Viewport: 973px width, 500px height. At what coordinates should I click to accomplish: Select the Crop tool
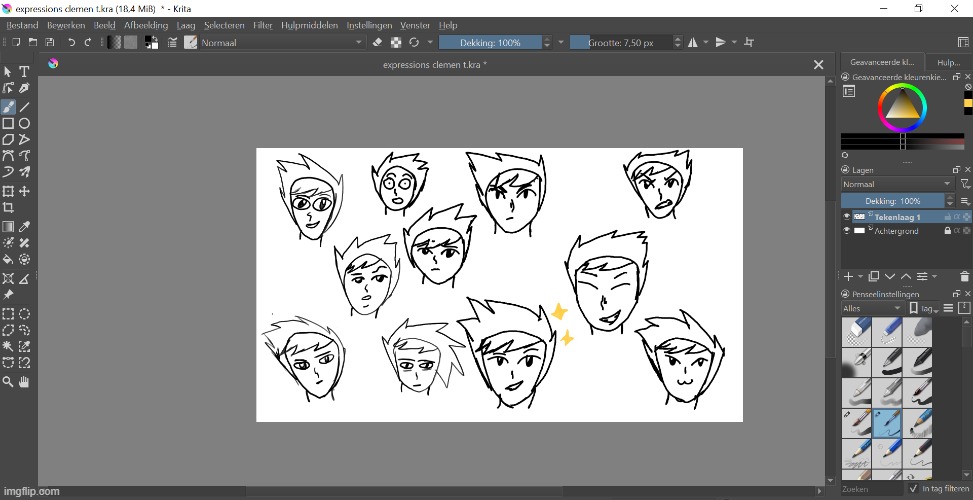coord(8,208)
